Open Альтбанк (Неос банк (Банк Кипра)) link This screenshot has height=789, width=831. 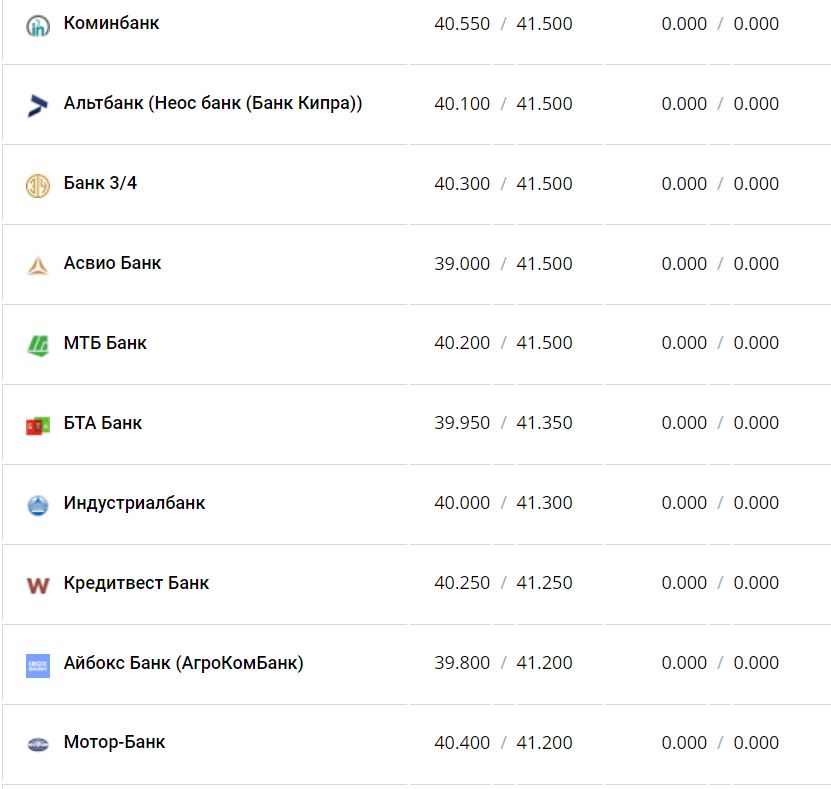(212, 103)
